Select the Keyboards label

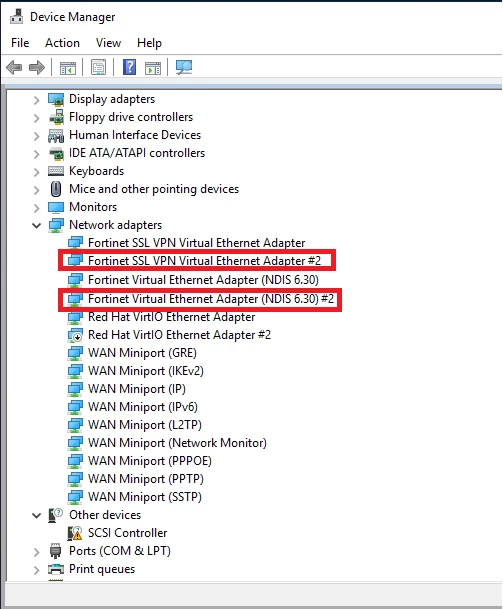(96, 171)
